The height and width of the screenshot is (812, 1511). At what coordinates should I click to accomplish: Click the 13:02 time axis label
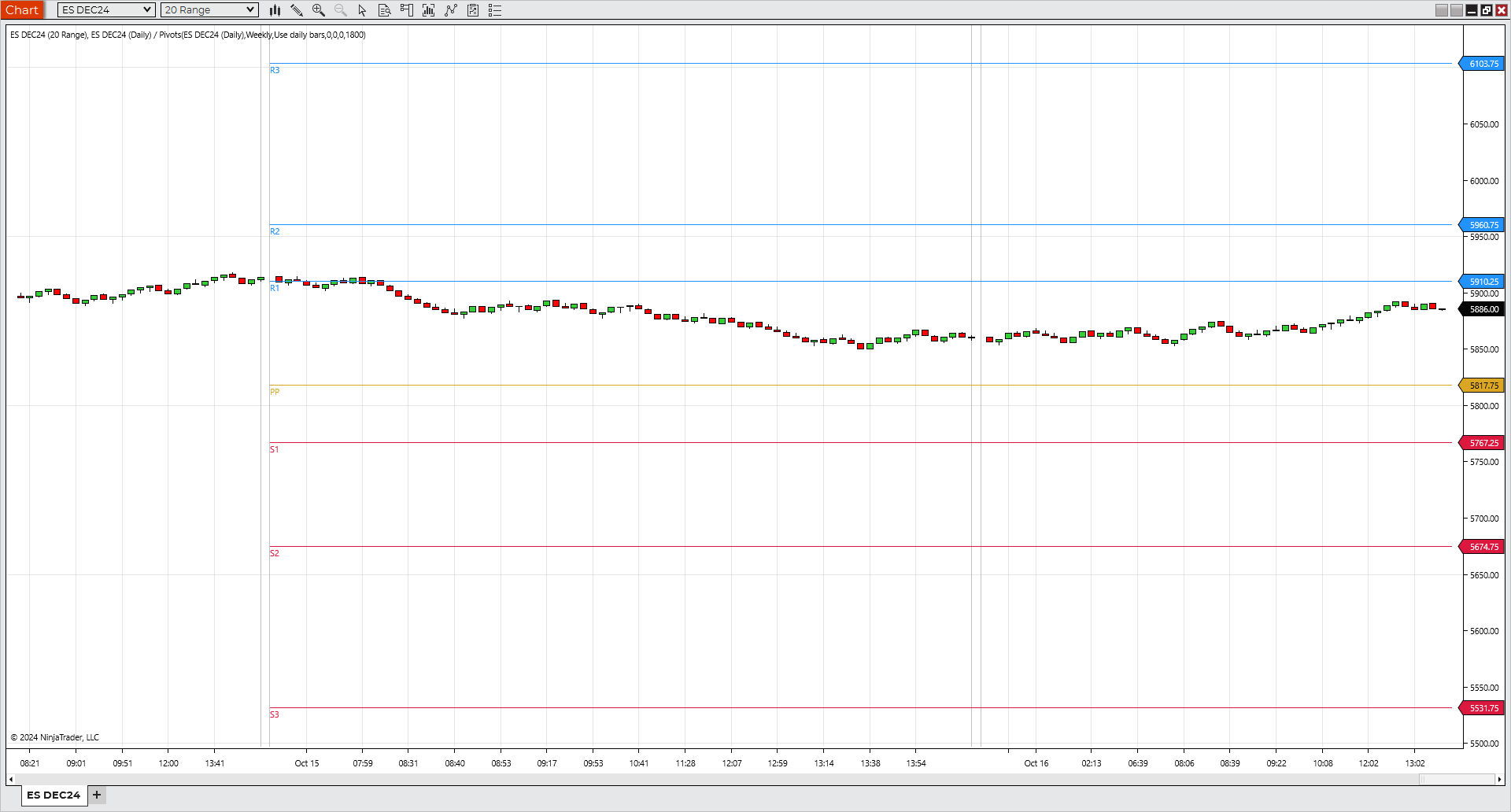[x=1415, y=763]
